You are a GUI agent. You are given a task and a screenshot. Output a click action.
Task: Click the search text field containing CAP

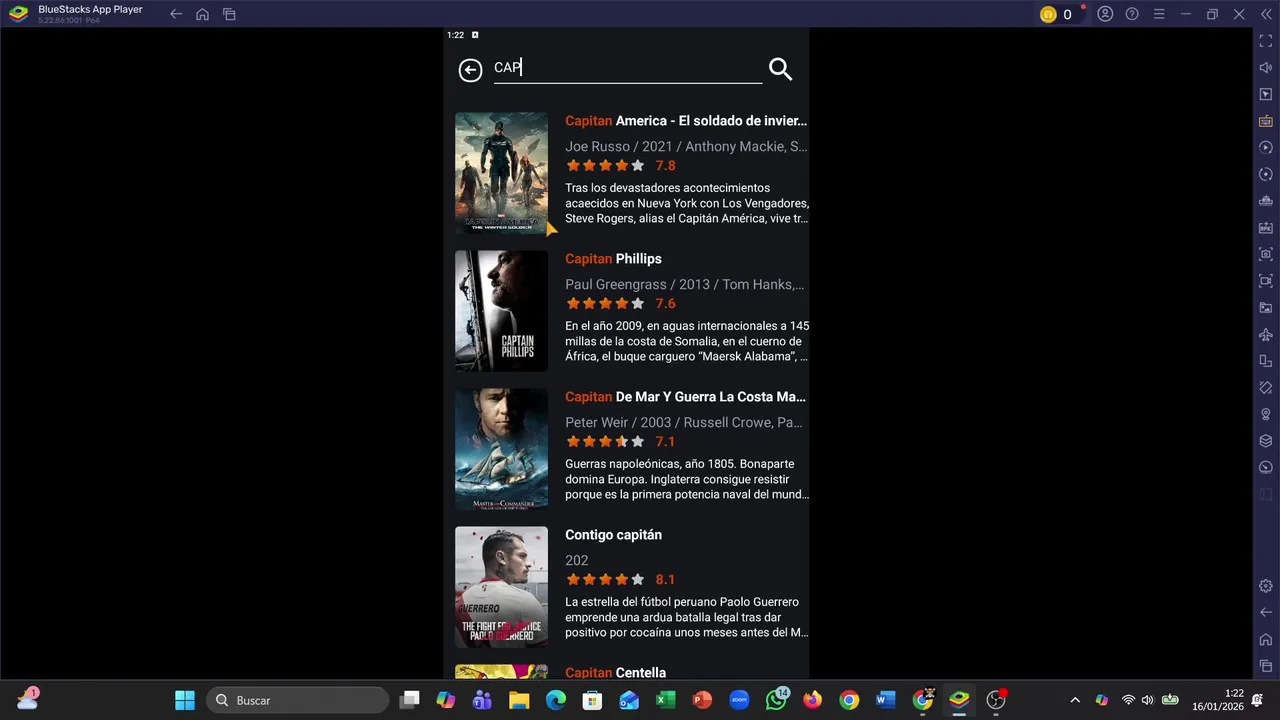click(x=628, y=68)
